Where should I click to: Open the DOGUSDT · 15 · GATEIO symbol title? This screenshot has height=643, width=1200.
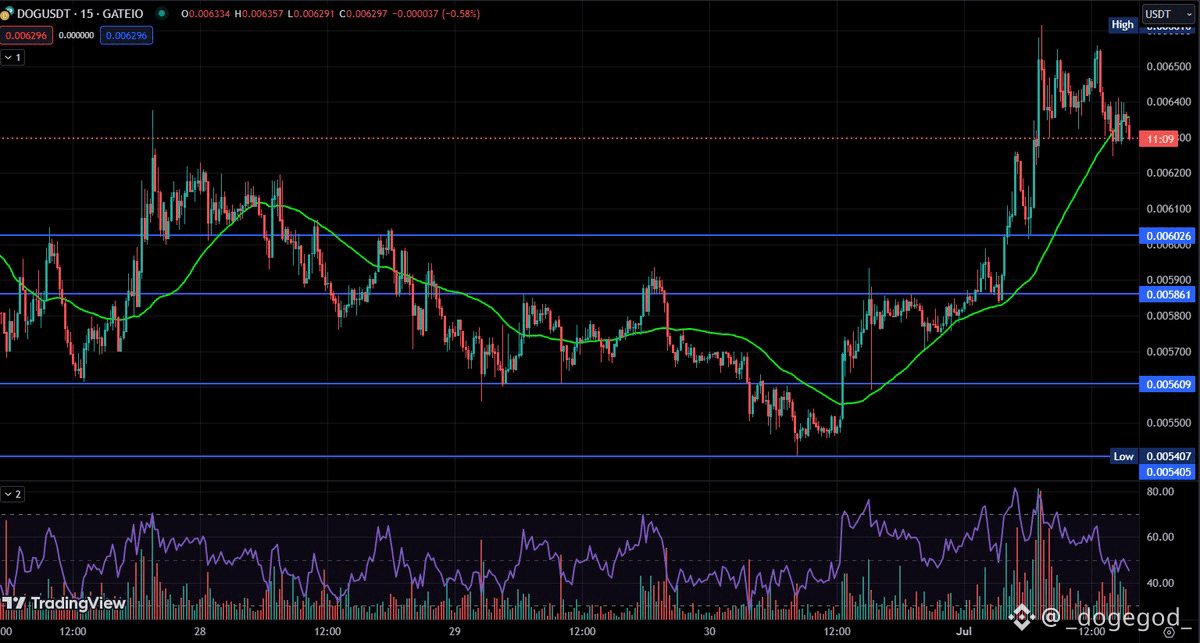click(x=78, y=14)
